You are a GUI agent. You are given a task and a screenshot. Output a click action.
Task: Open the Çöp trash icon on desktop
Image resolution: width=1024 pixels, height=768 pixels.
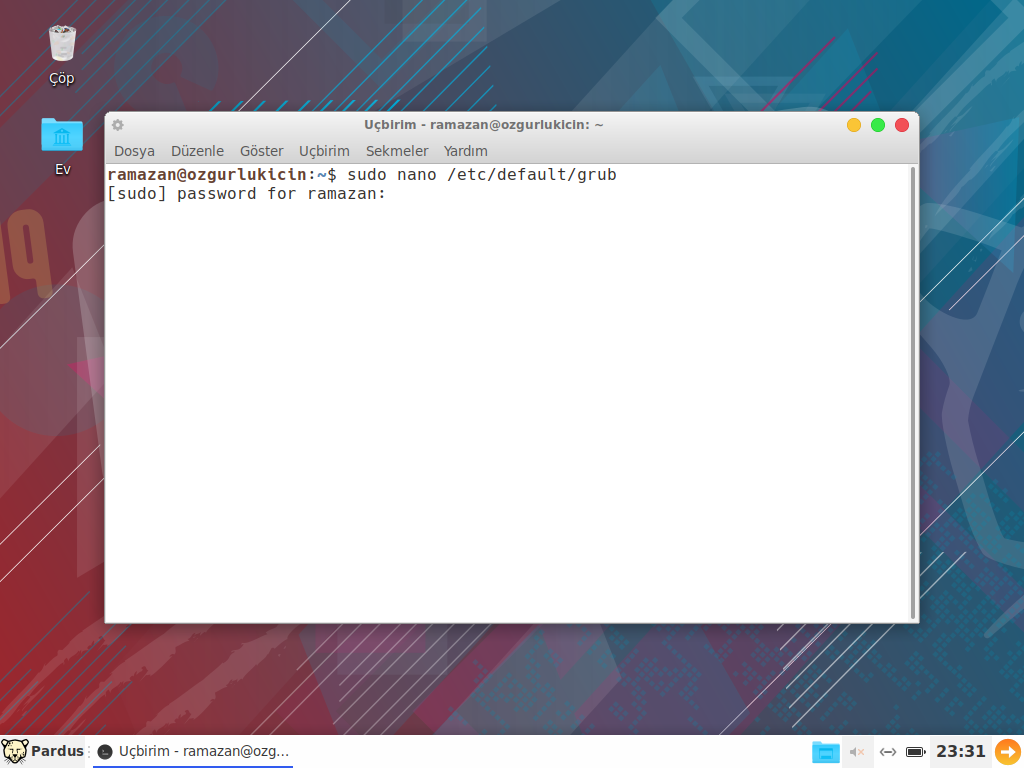coord(62,45)
